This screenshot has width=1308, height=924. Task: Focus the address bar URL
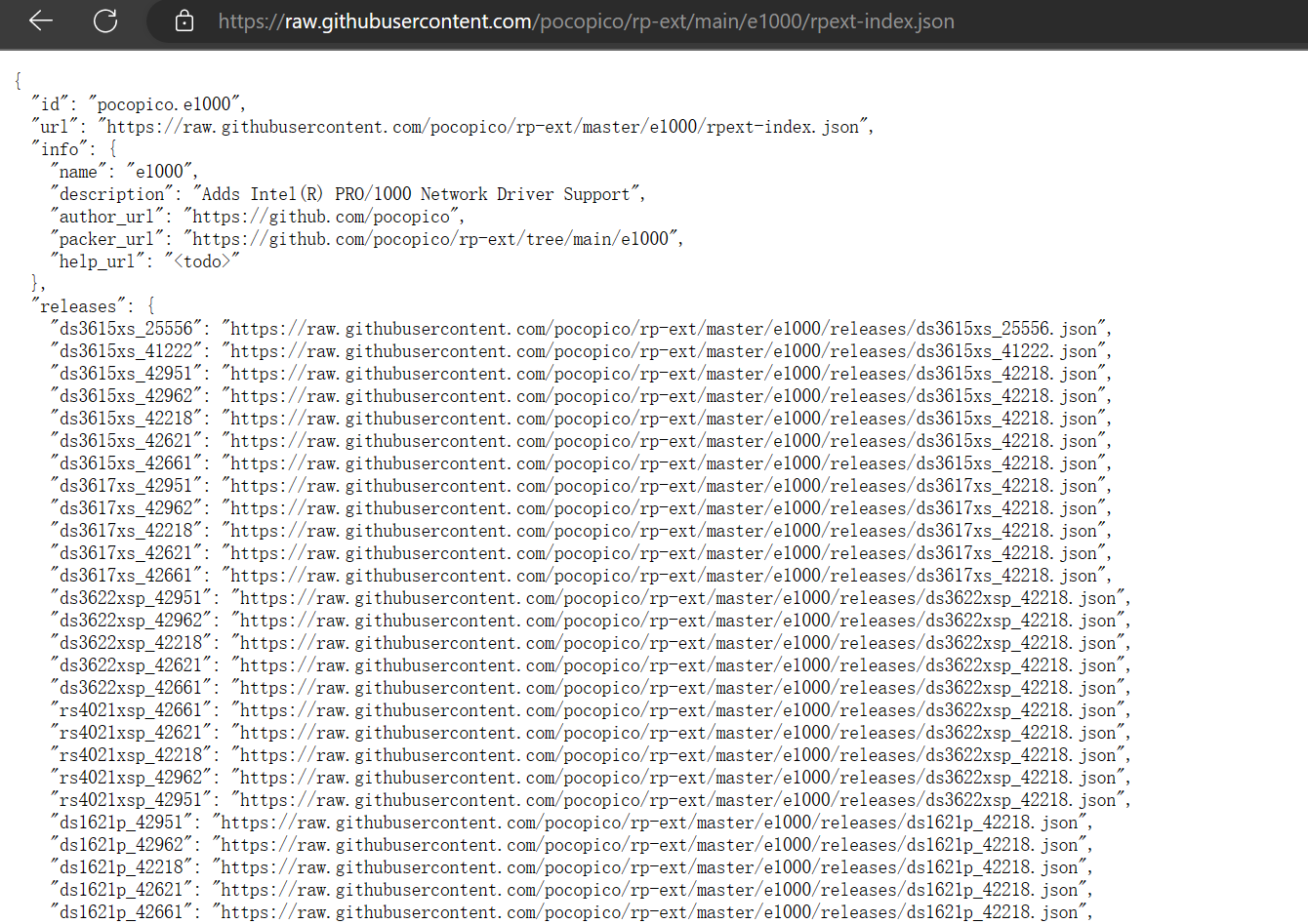coord(586,20)
